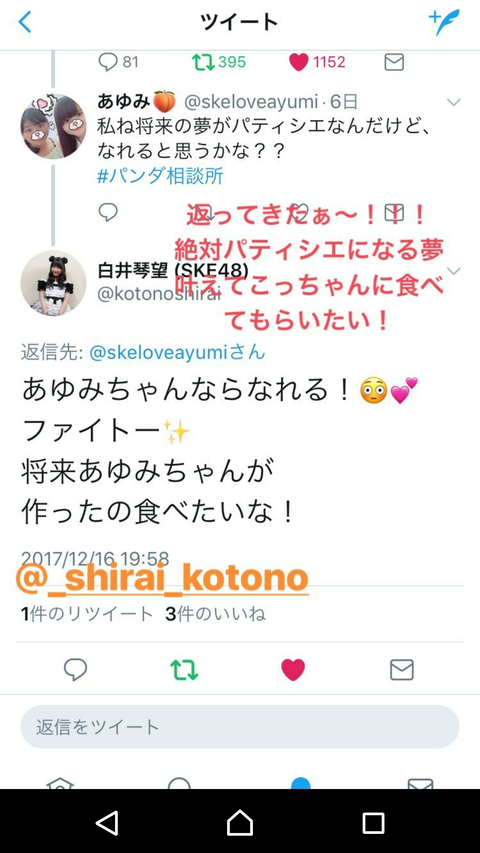Tap the large reply bubble under the main tweet
This screenshot has width=480, height=853.
pyautogui.click(x=75, y=669)
